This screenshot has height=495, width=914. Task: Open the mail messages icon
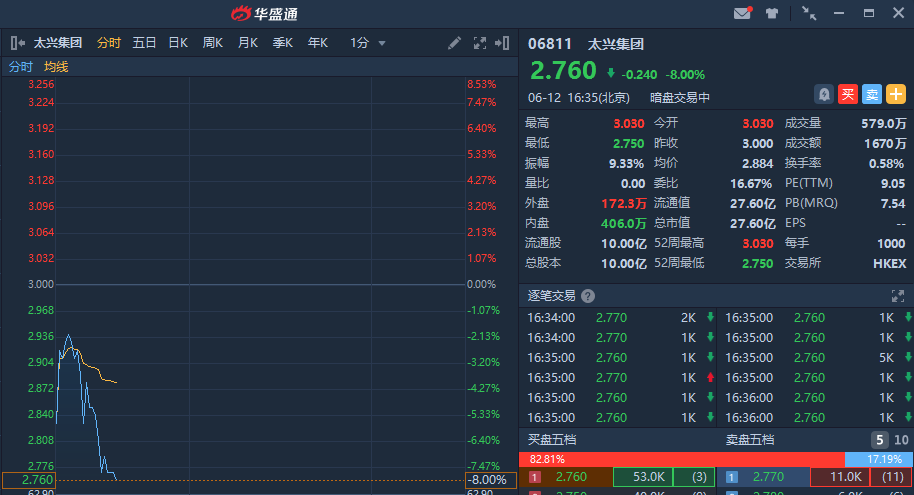[743, 13]
